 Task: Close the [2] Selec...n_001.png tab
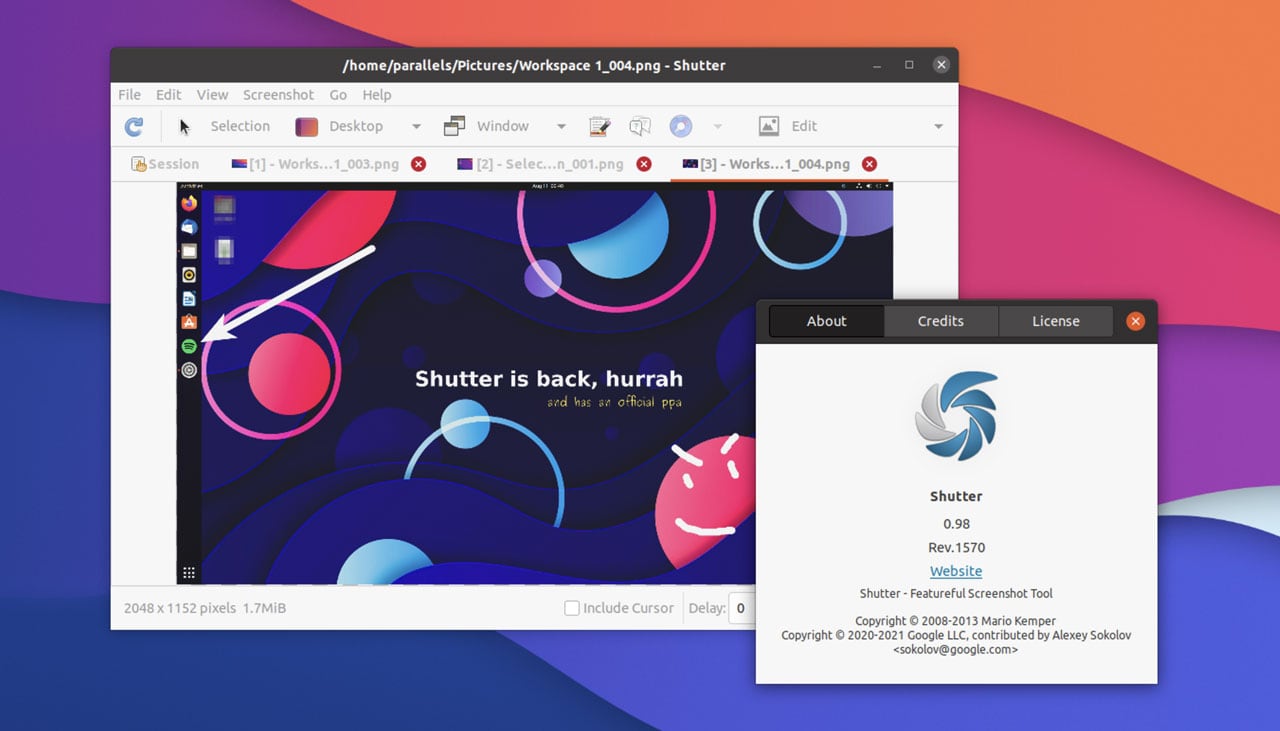[644, 164]
